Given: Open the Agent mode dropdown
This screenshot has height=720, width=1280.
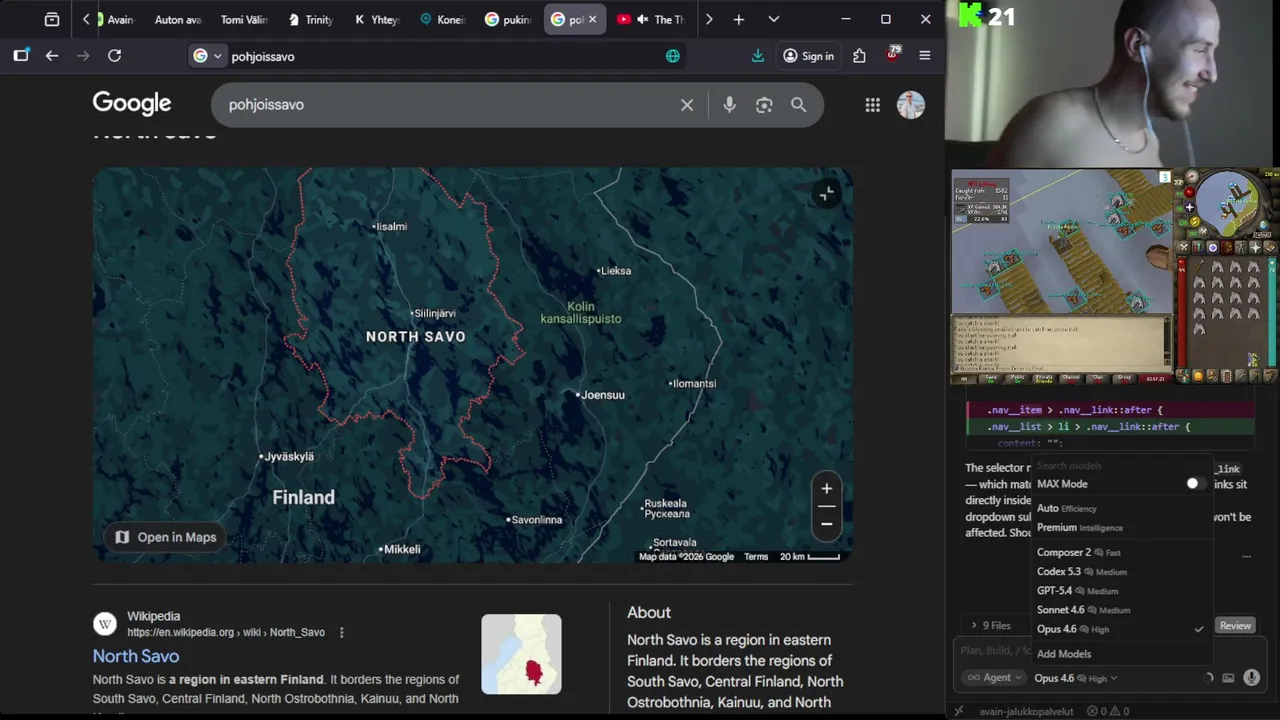Looking at the screenshot, I should (994, 678).
